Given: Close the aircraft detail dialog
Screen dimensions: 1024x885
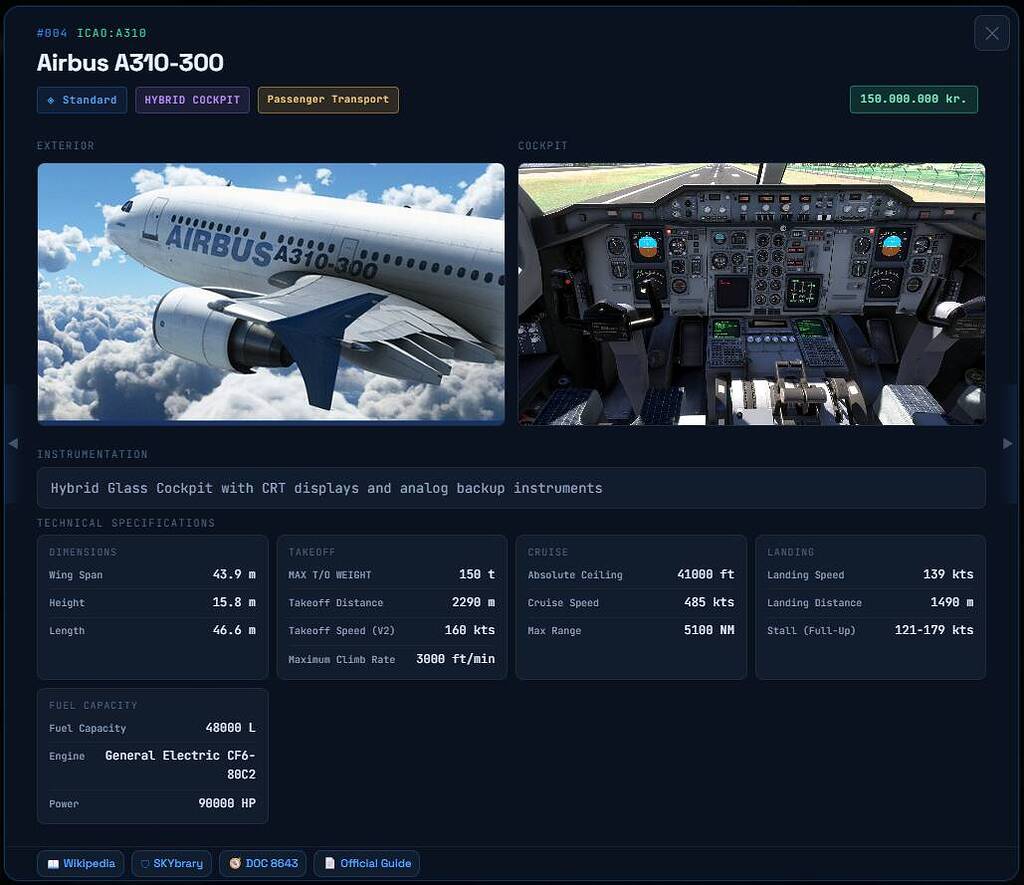Looking at the screenshot, I should tap(991, 33).
